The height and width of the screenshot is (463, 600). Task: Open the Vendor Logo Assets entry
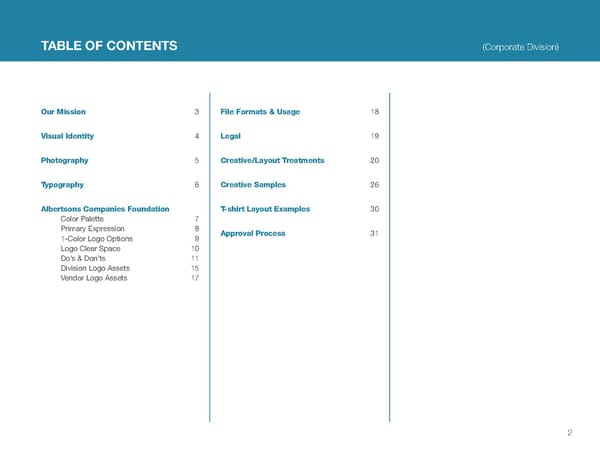click(x=92, y=278)
